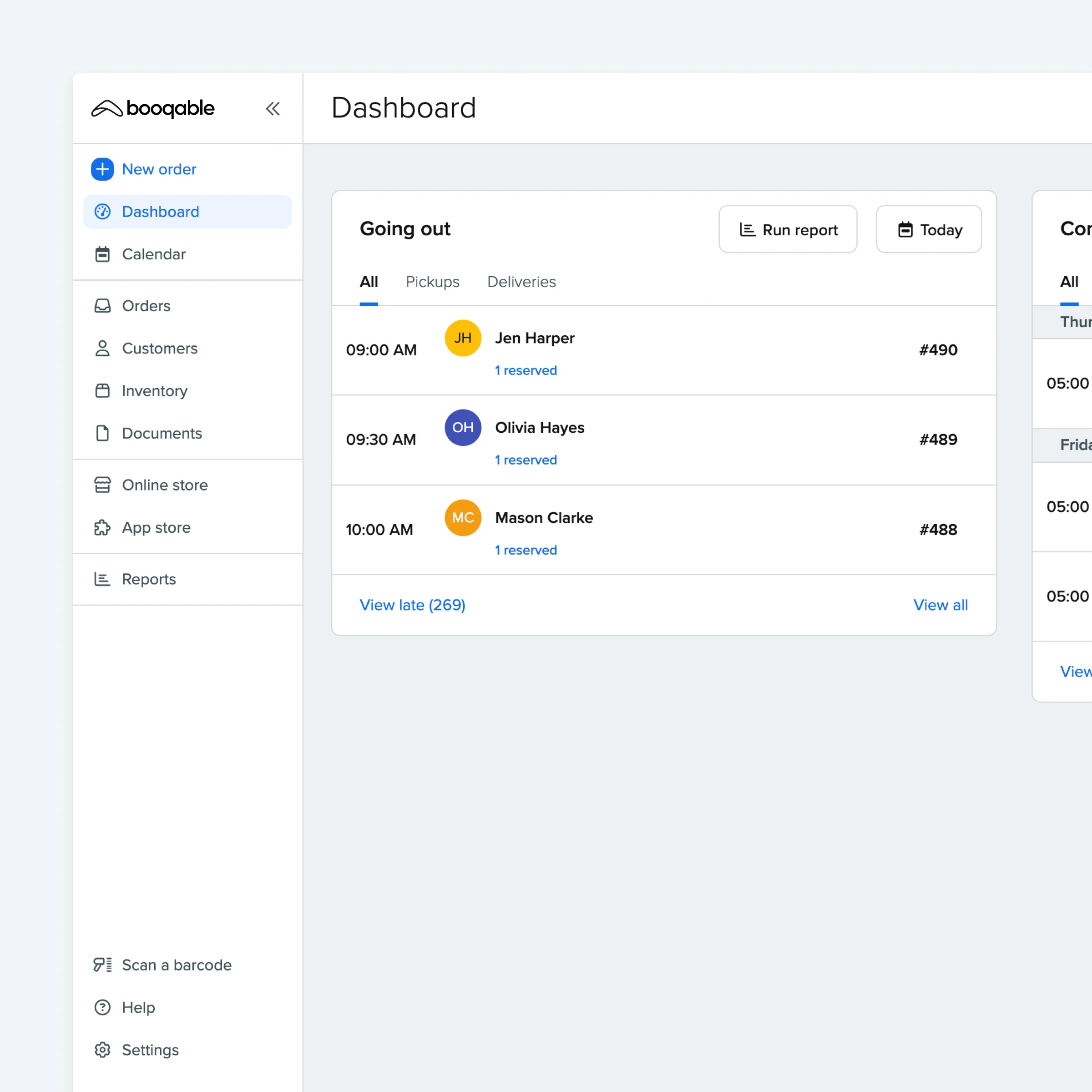The image size is (1092, 1092).
Task: Click the App store puzzle icon
Action: point(102,527)
